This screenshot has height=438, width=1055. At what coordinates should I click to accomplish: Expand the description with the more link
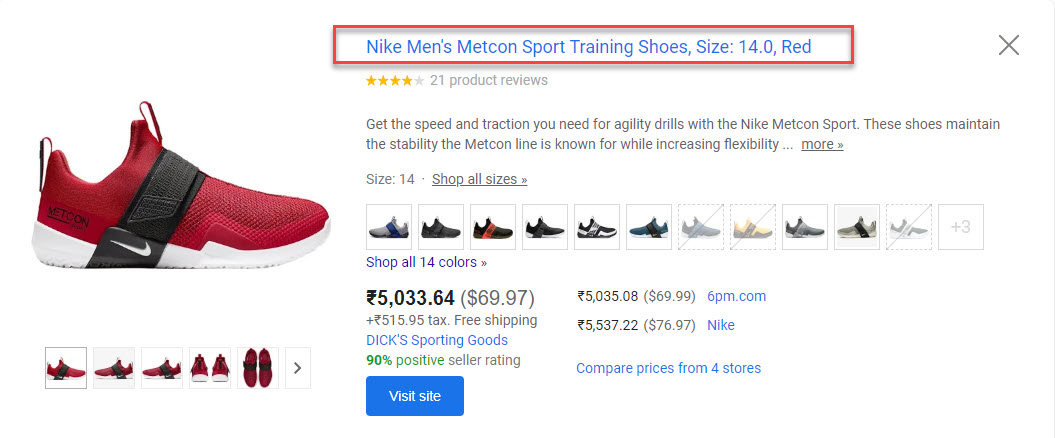coord(822,144)
